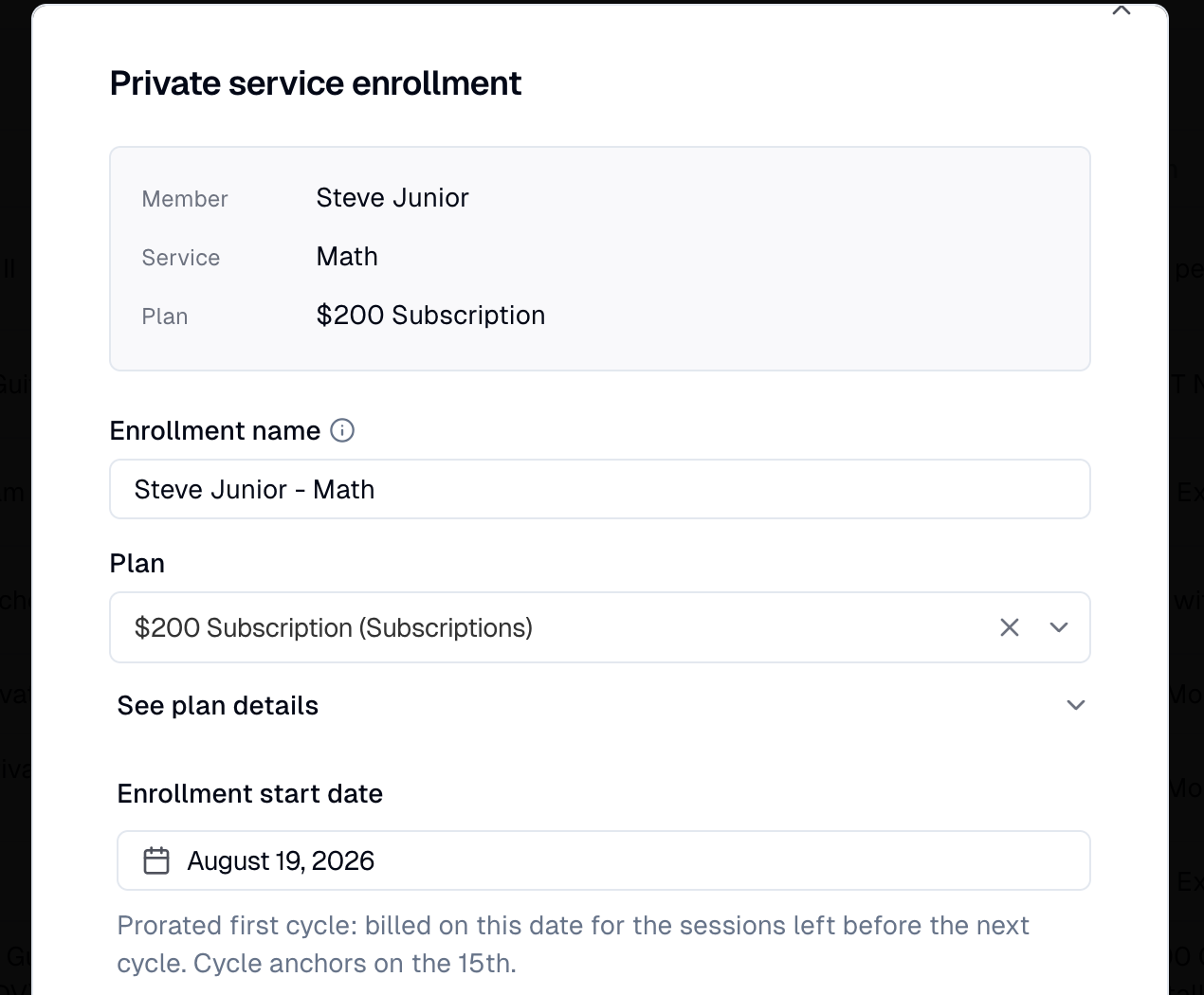Click the upward chevron at the dialog's top edge

coord(1122,10)
